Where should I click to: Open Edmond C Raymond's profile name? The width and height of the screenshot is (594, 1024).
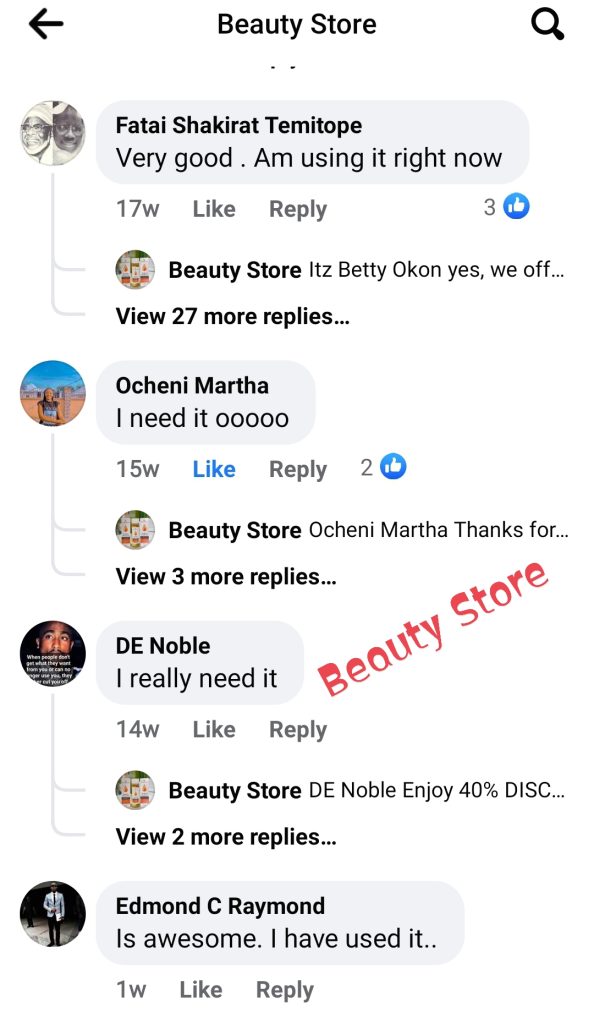coord(220,906)
